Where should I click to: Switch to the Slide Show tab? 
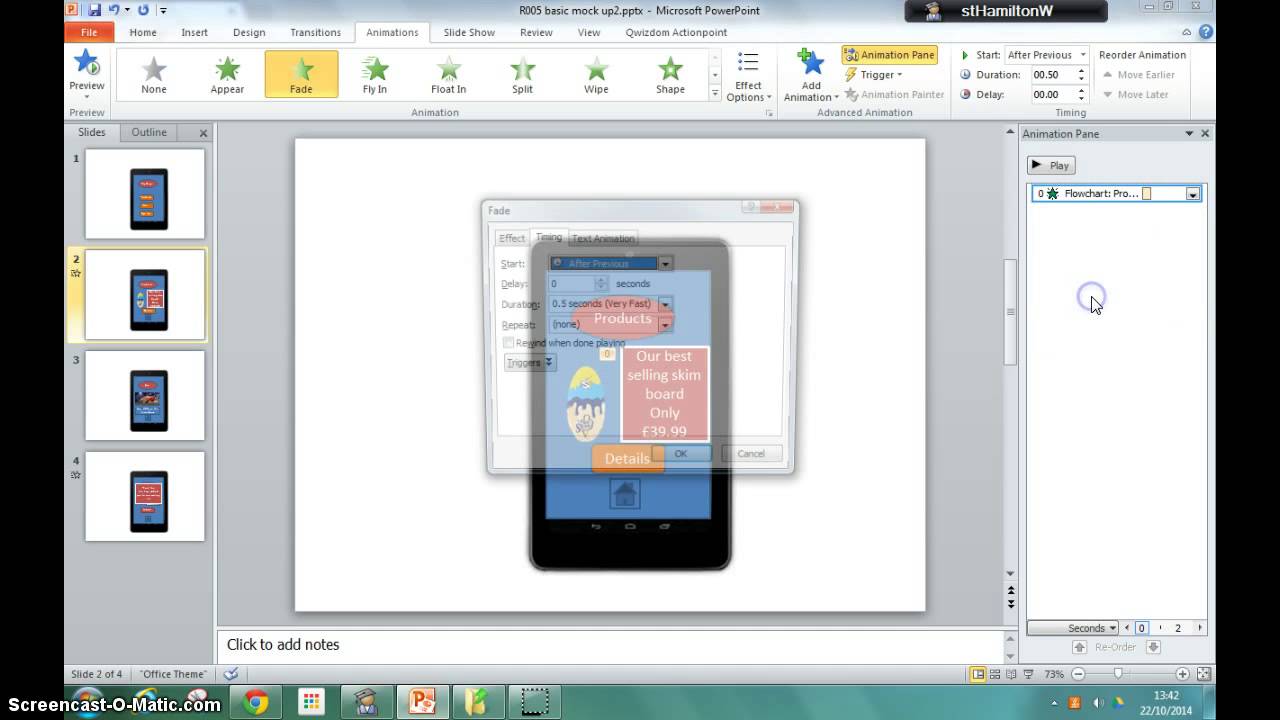pos(469,32)
